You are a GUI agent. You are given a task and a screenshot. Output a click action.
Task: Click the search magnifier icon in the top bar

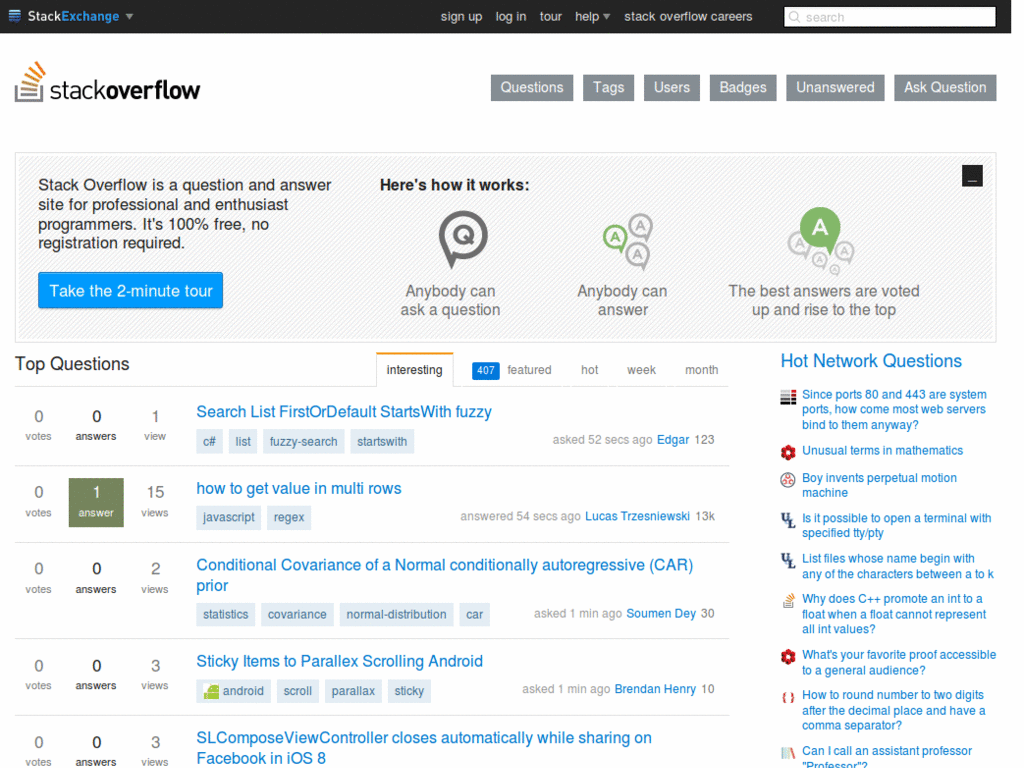[795, 17]
